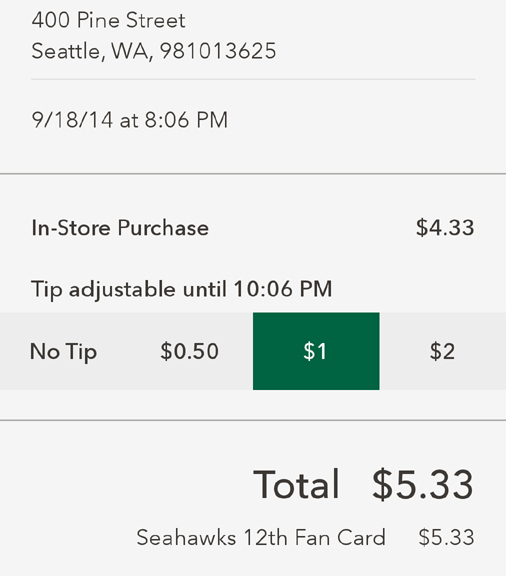
Task: Tap the green $1 tip button
Action: (316, 351)
